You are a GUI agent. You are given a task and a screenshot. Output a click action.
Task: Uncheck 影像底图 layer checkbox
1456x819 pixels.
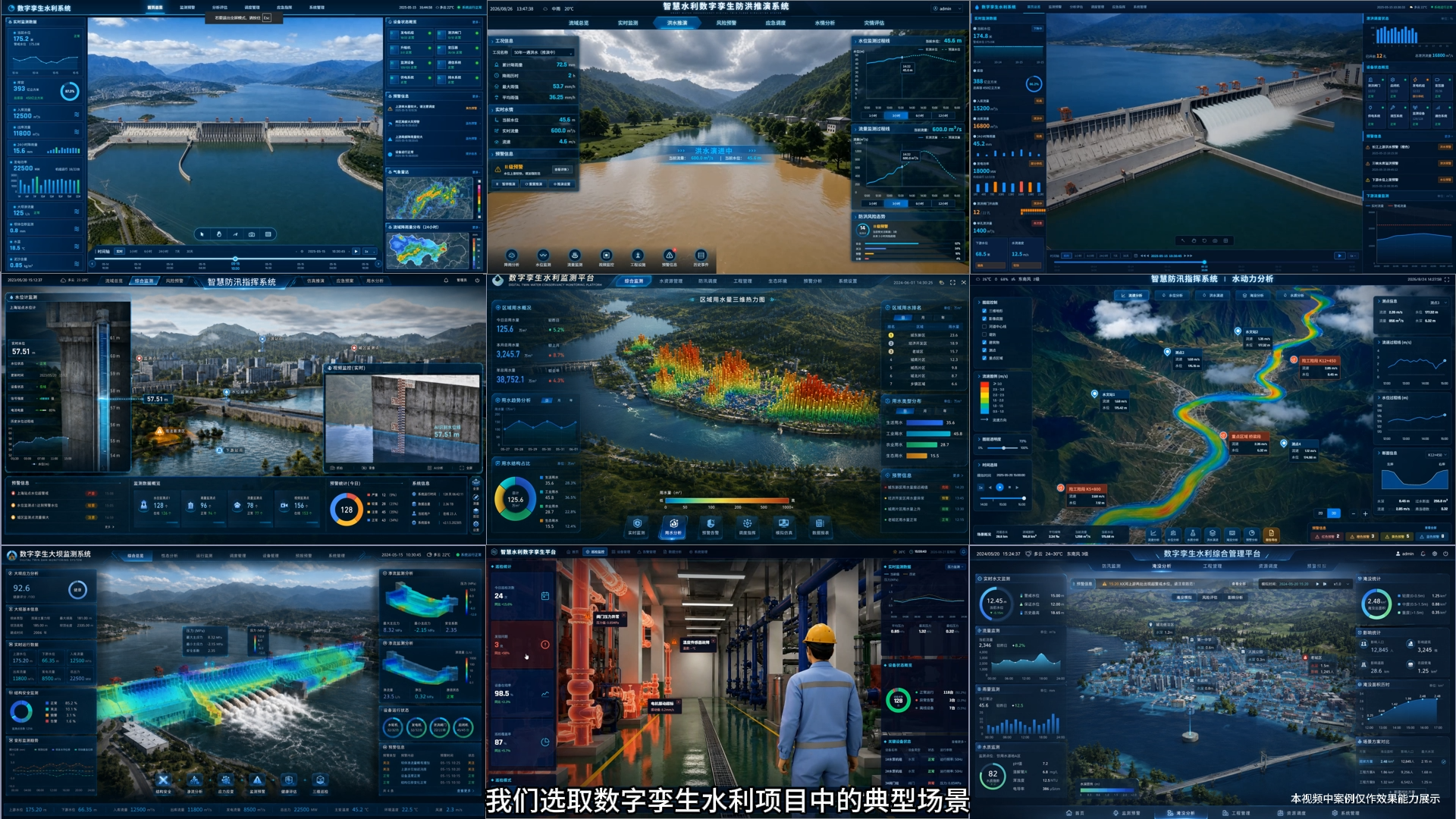[x=984, y=318]
